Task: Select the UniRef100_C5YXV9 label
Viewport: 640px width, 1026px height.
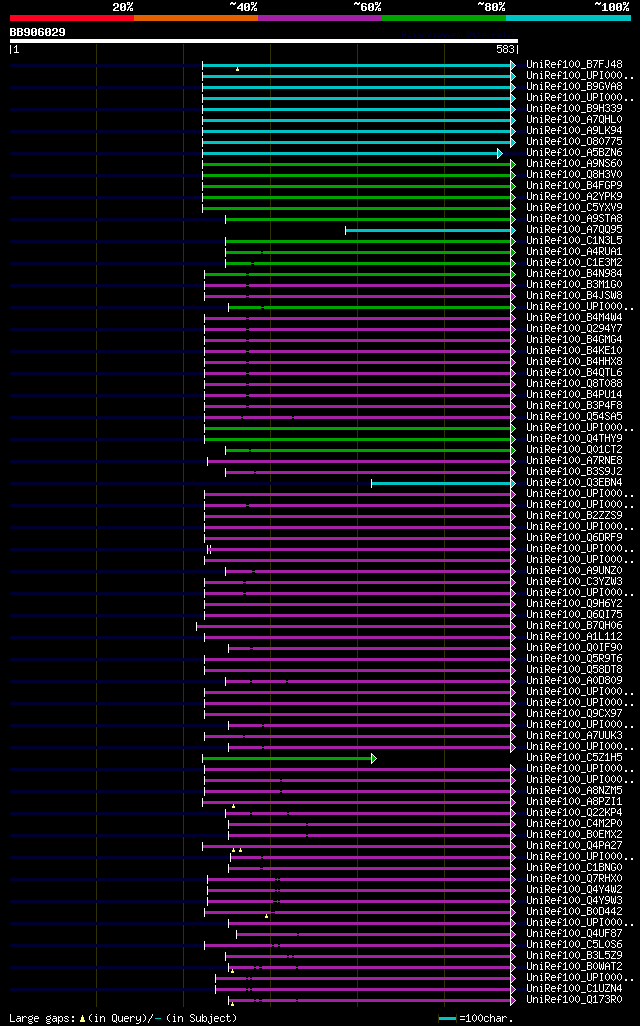Action: tap(575, 207)
